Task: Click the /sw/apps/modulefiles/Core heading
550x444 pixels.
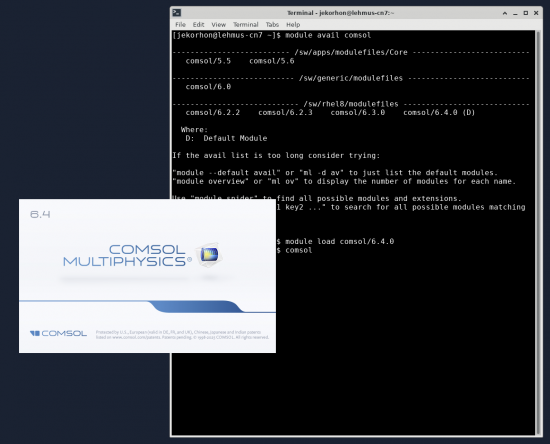Action: coord(351,52)
